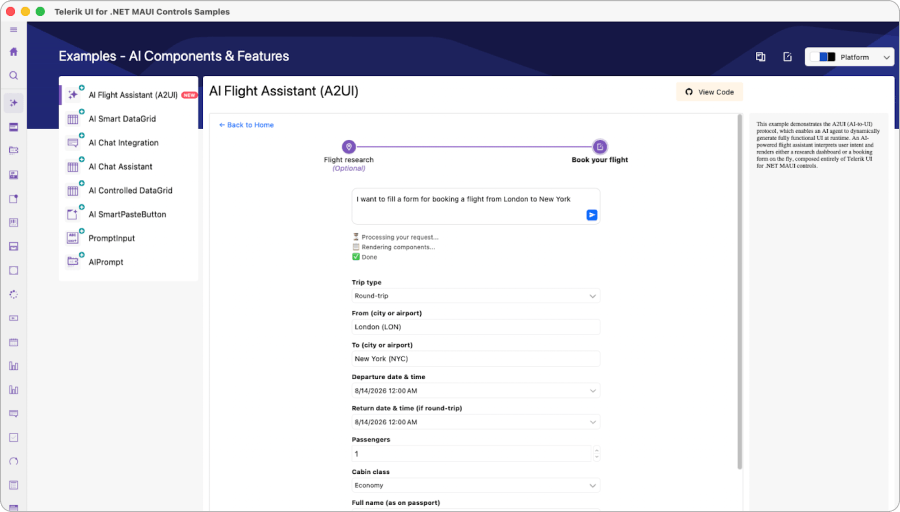Click the 'Done' status text

(369, 257)
